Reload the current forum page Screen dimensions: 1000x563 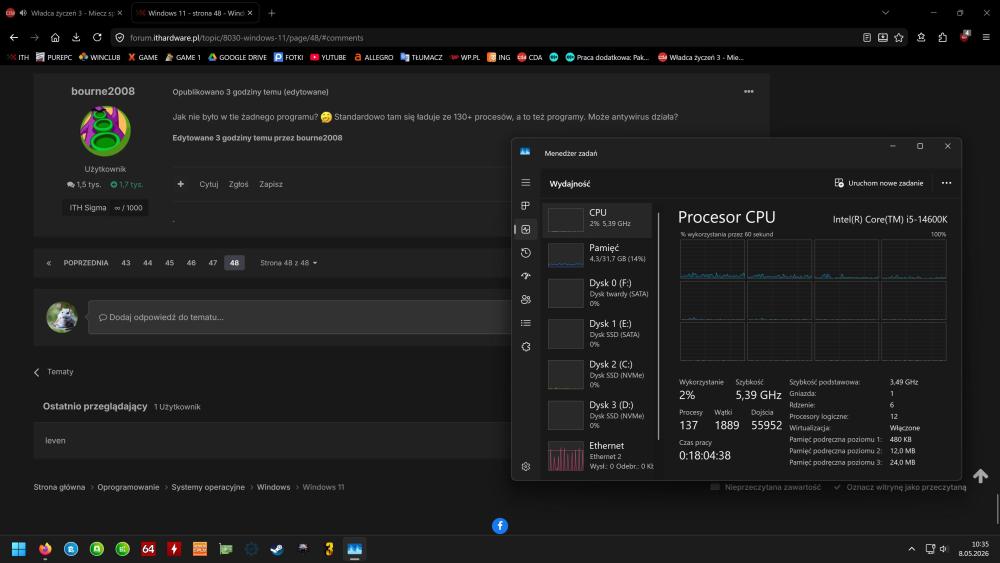[x=97, y=38]
